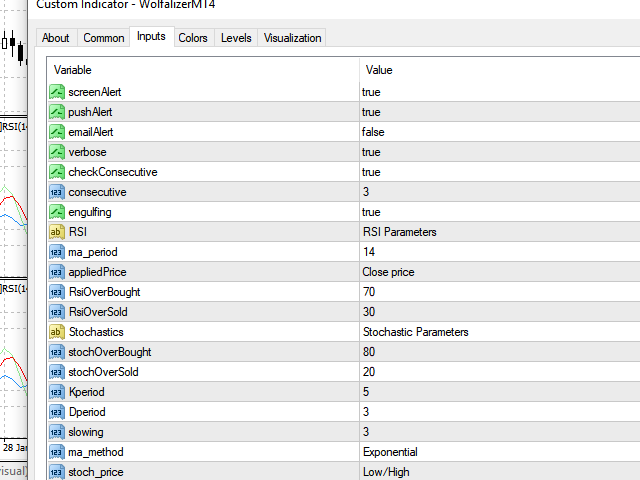Click the stochOverSold integer icon
The height and width of the screenshot is (480, 640).
[x=57, y=372]
